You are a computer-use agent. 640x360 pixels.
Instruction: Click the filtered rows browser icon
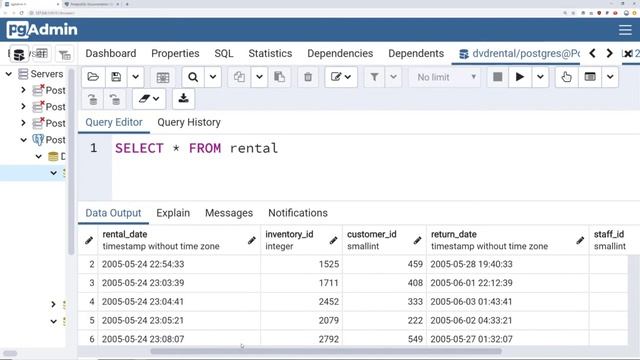tap(64, 54)
